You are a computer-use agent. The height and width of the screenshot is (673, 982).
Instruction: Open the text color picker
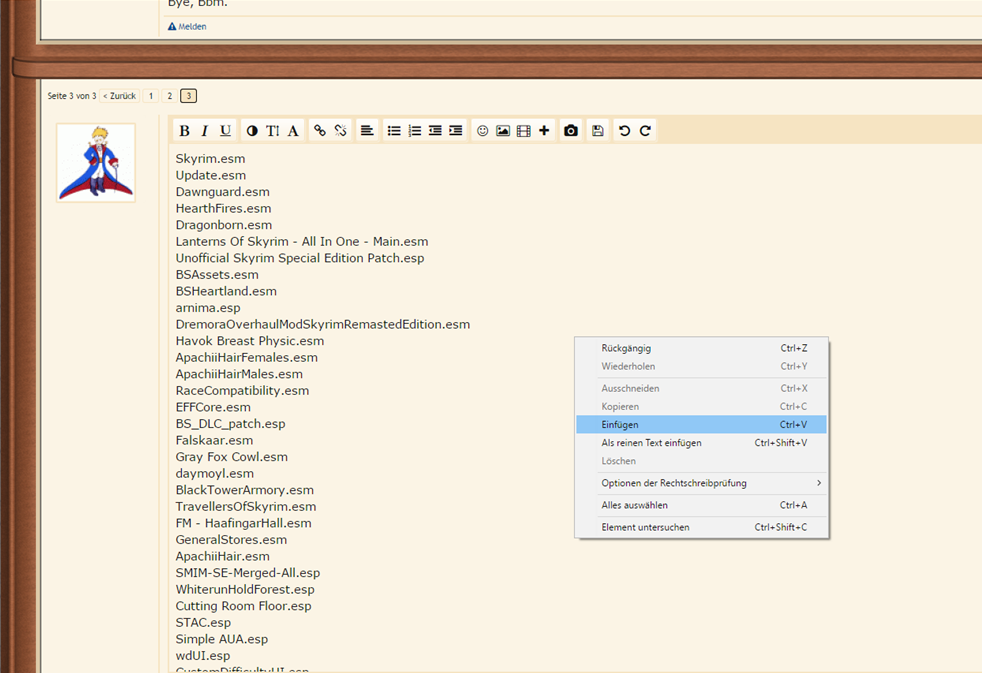252,131
